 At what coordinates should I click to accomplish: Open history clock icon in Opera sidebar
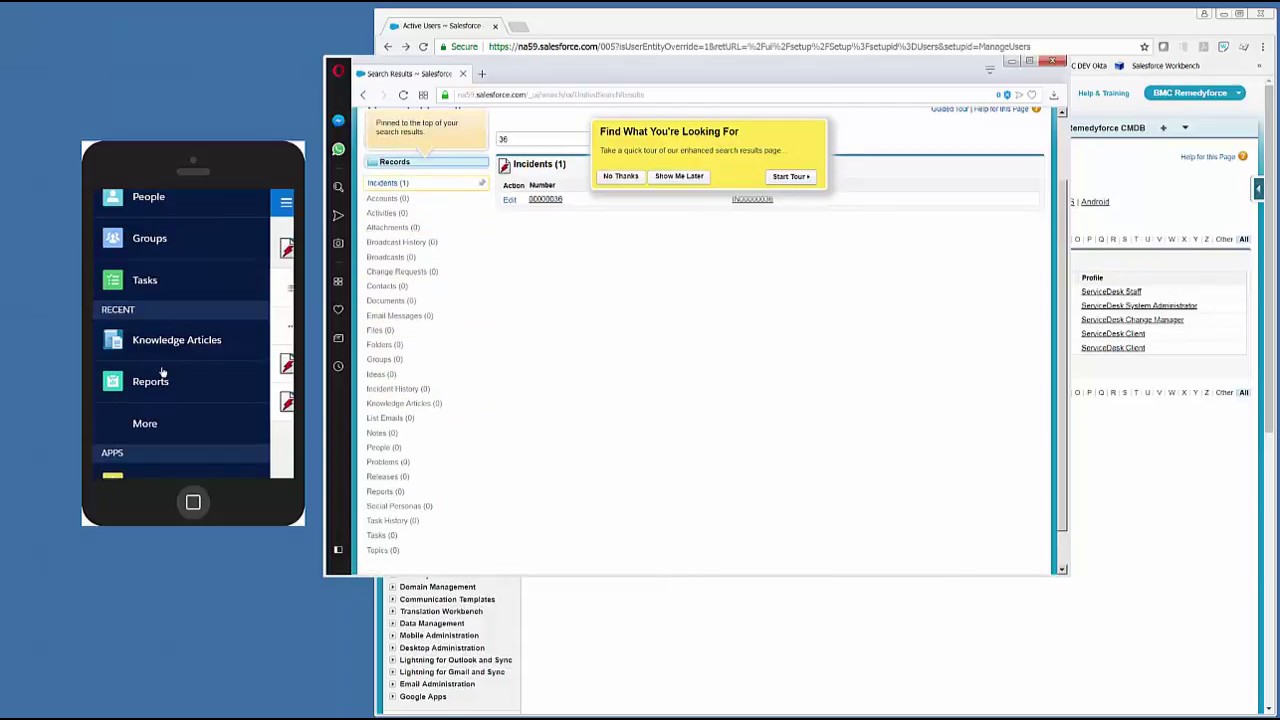pyautogui.click(x=338, y=366)
